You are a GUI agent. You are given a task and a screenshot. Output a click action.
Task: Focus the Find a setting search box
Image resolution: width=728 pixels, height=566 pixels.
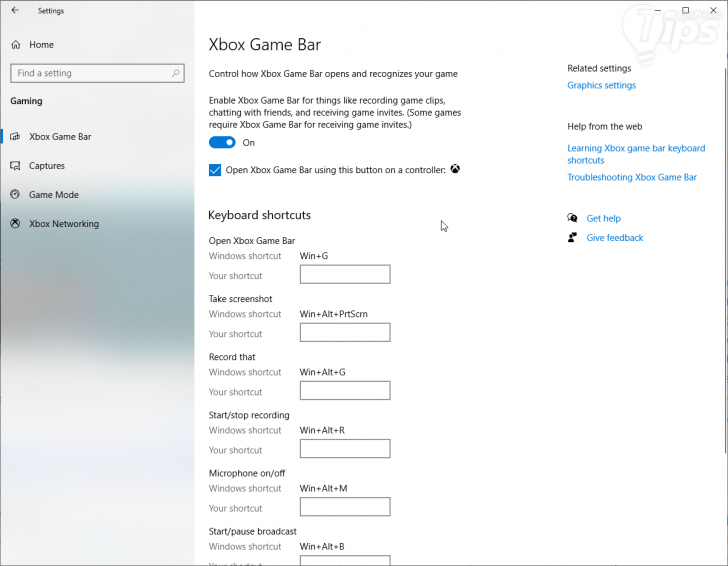click(x=97, y=73)
